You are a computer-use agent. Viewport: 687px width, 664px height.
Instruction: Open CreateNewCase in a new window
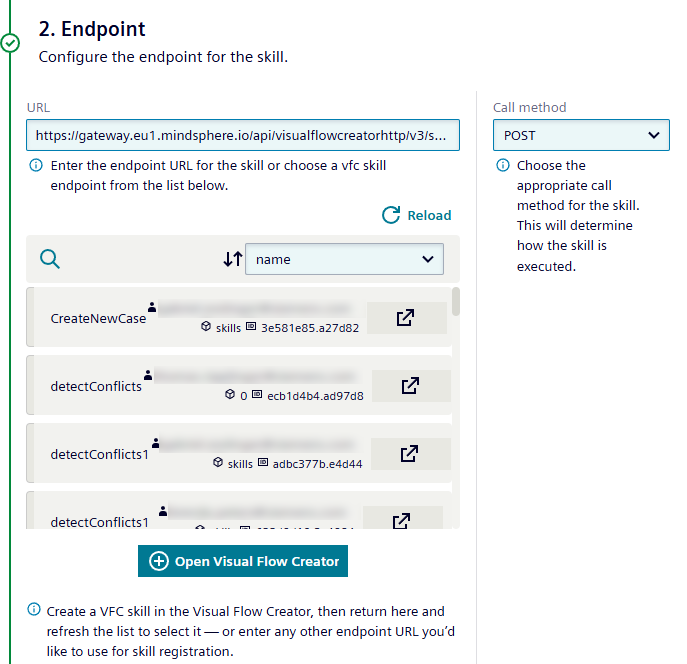405,318
